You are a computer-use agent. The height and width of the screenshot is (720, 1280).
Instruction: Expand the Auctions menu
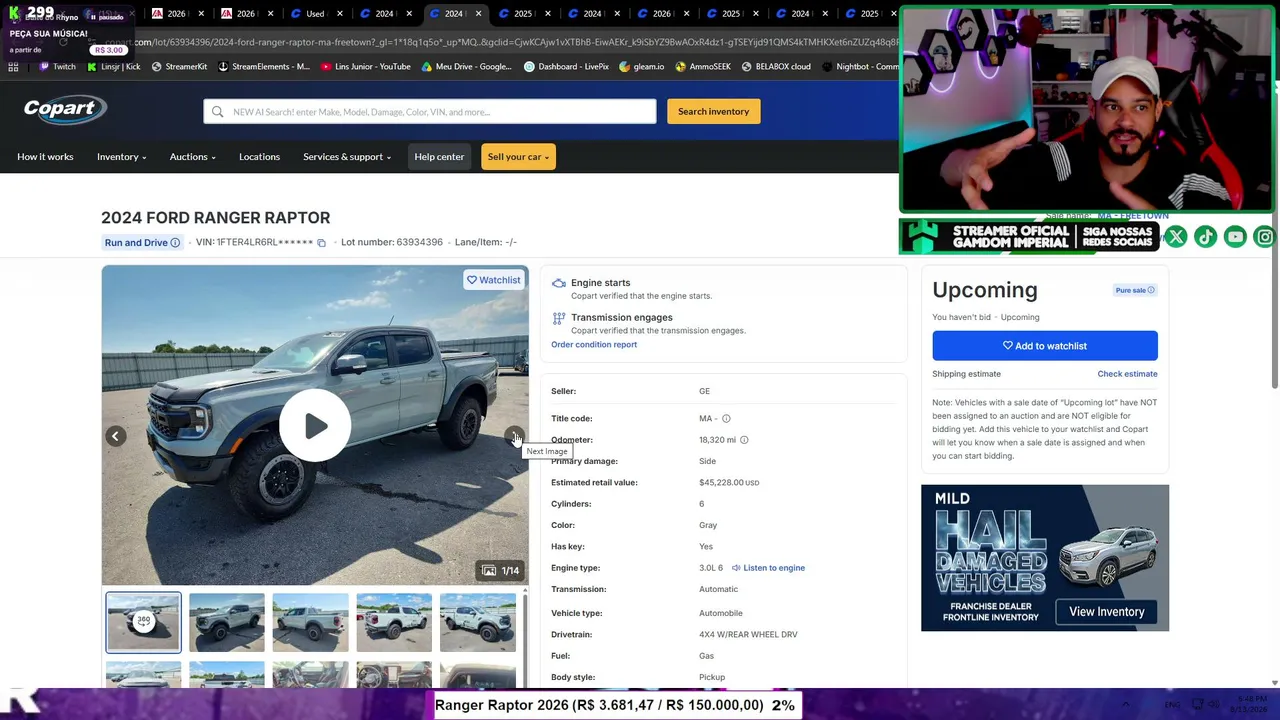tap(193, 157)
